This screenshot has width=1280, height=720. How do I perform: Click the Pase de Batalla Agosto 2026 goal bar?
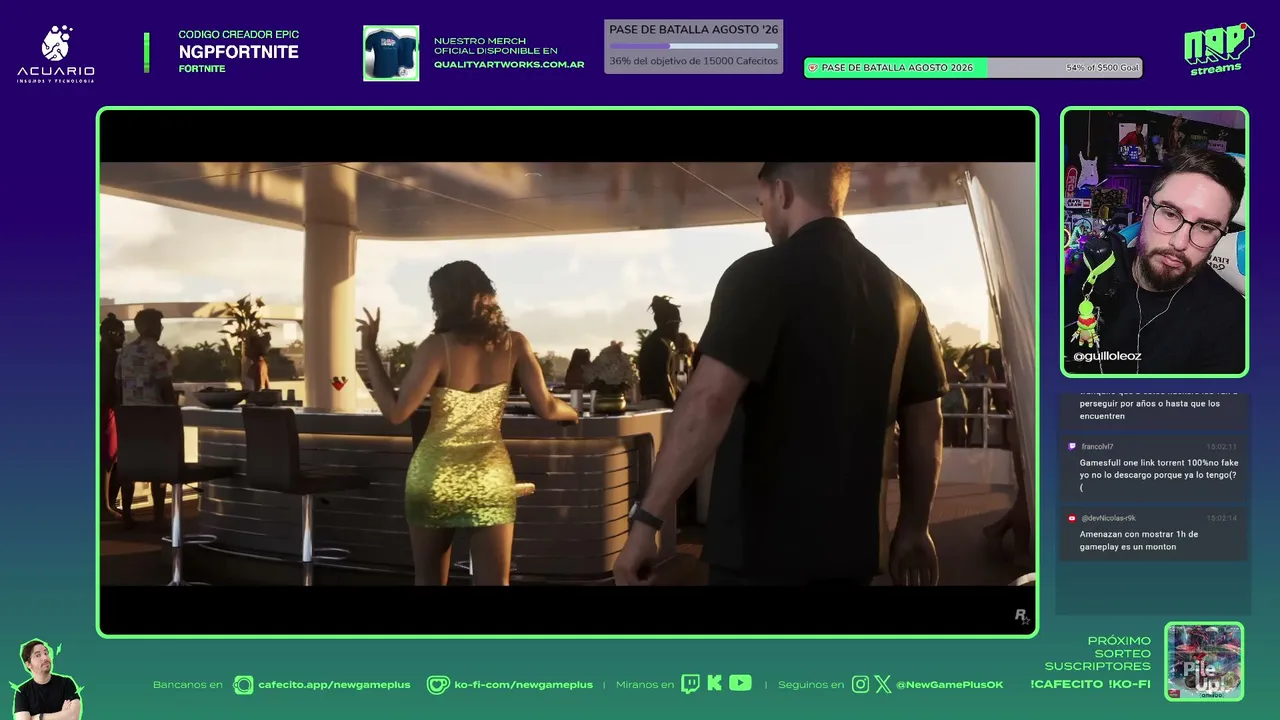[973, 68]
